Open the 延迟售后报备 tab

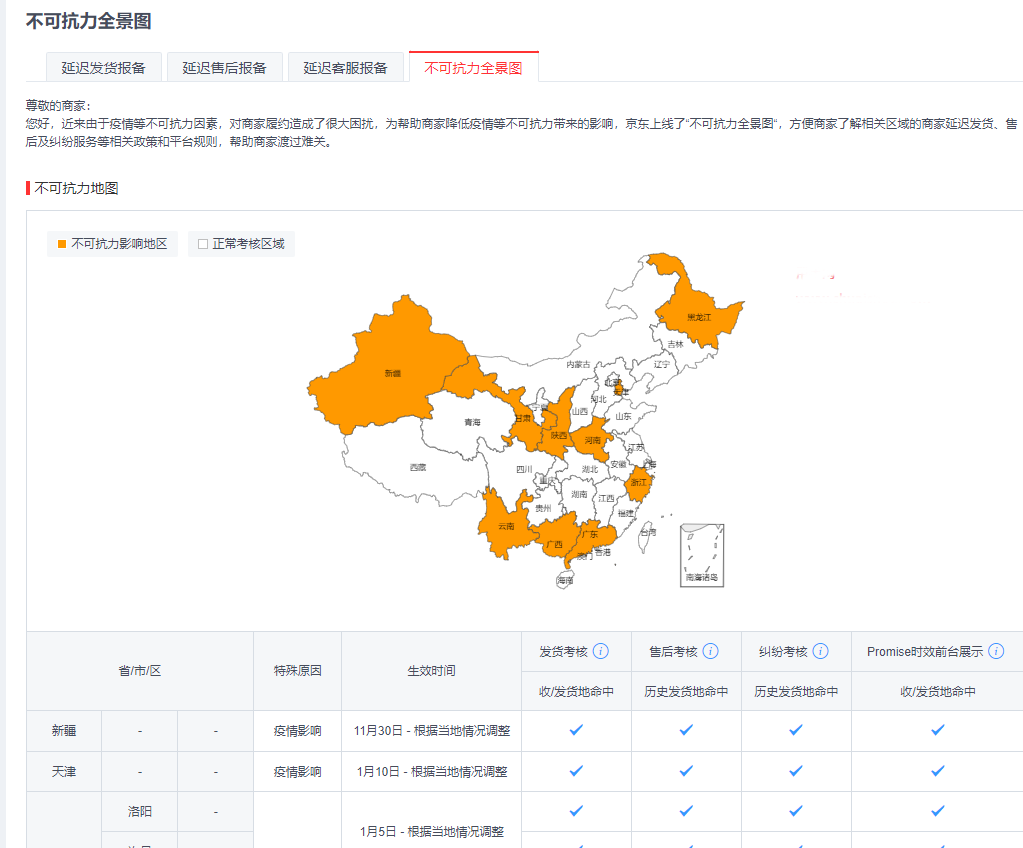(224, 68)
